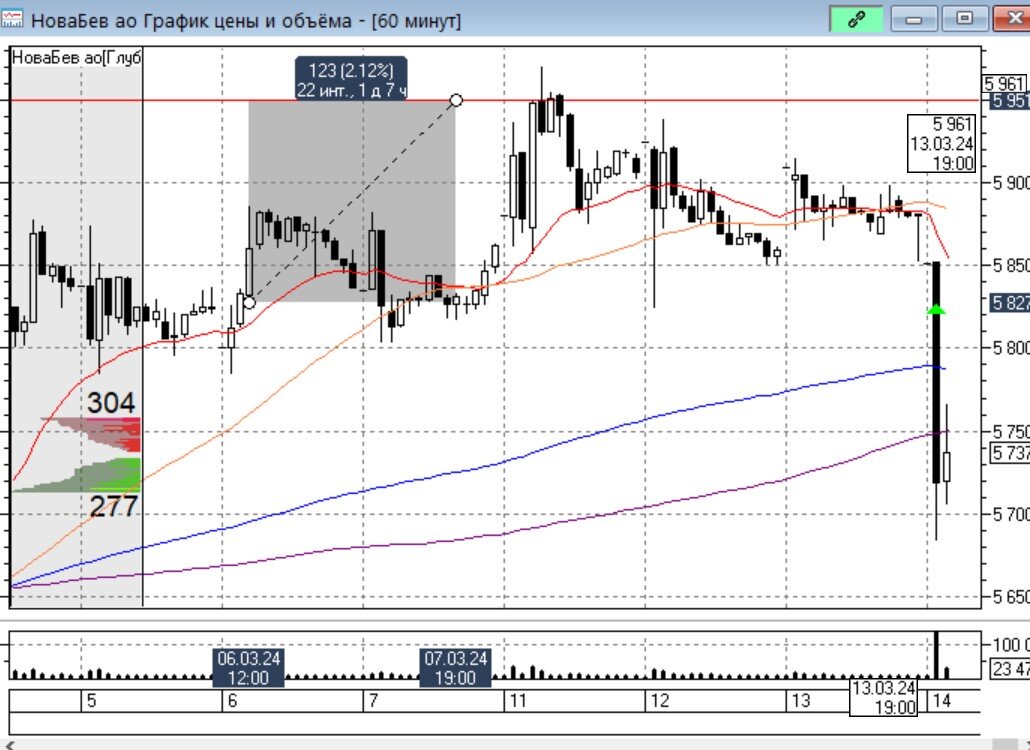Screen dimensions: 1030x750
Task: Click the chart window icon in title bar
Action: [11, 18]
